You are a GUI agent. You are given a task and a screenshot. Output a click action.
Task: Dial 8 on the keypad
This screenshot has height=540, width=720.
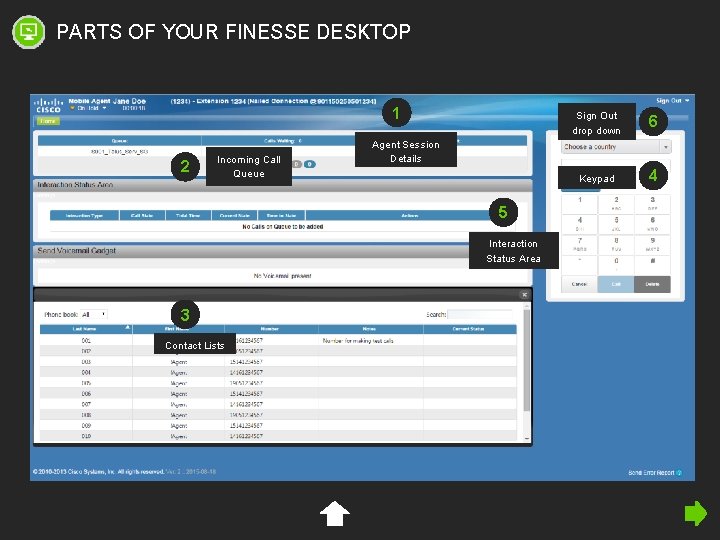pos(616,245)
